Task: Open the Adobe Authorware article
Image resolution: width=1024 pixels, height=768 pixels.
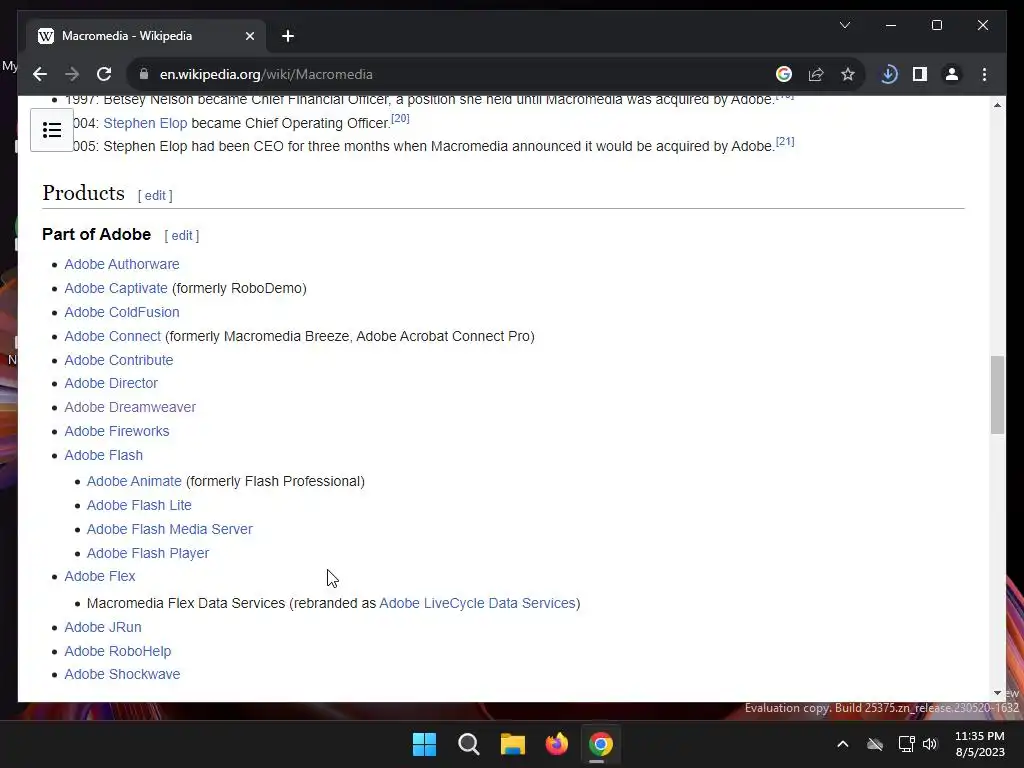Action: click(x=121, y=264)
